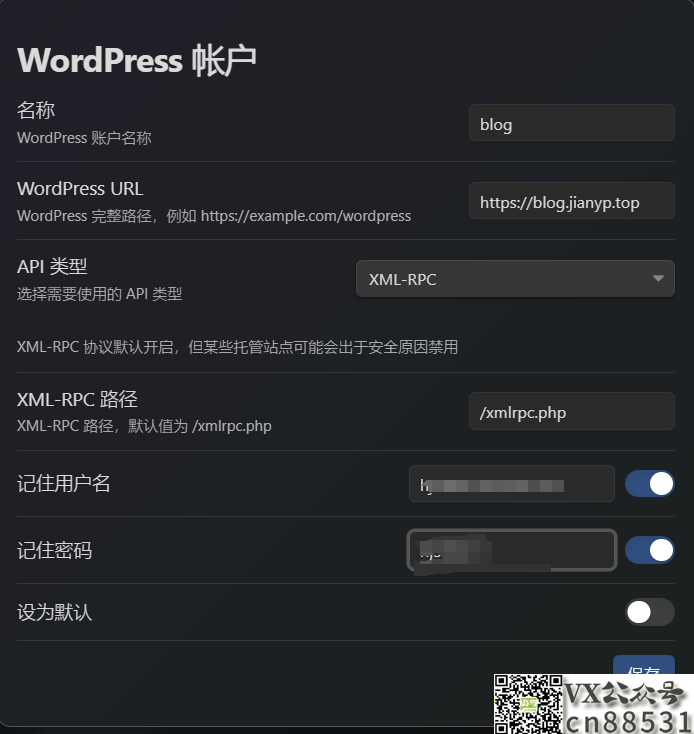Viewport: 694px width, 734px height.
Task: Disable the remember password switch
Action: click(650, 550)
